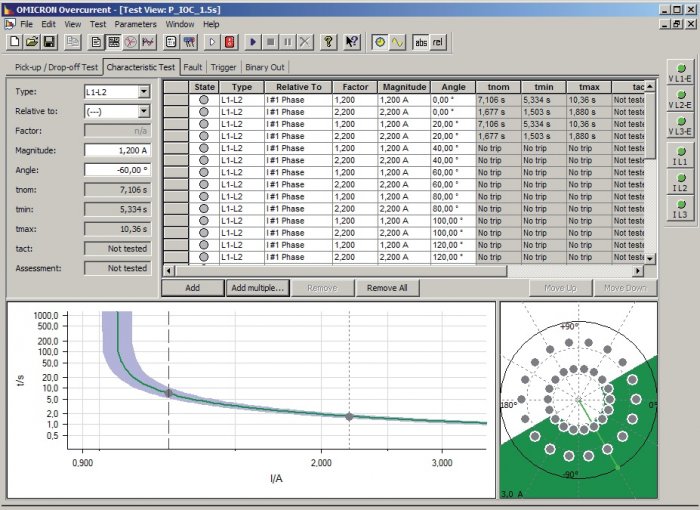The width and height of the screenshot is (700, 510).
Task: Click I L1 output indicator
Action: (x=680, y=156)
